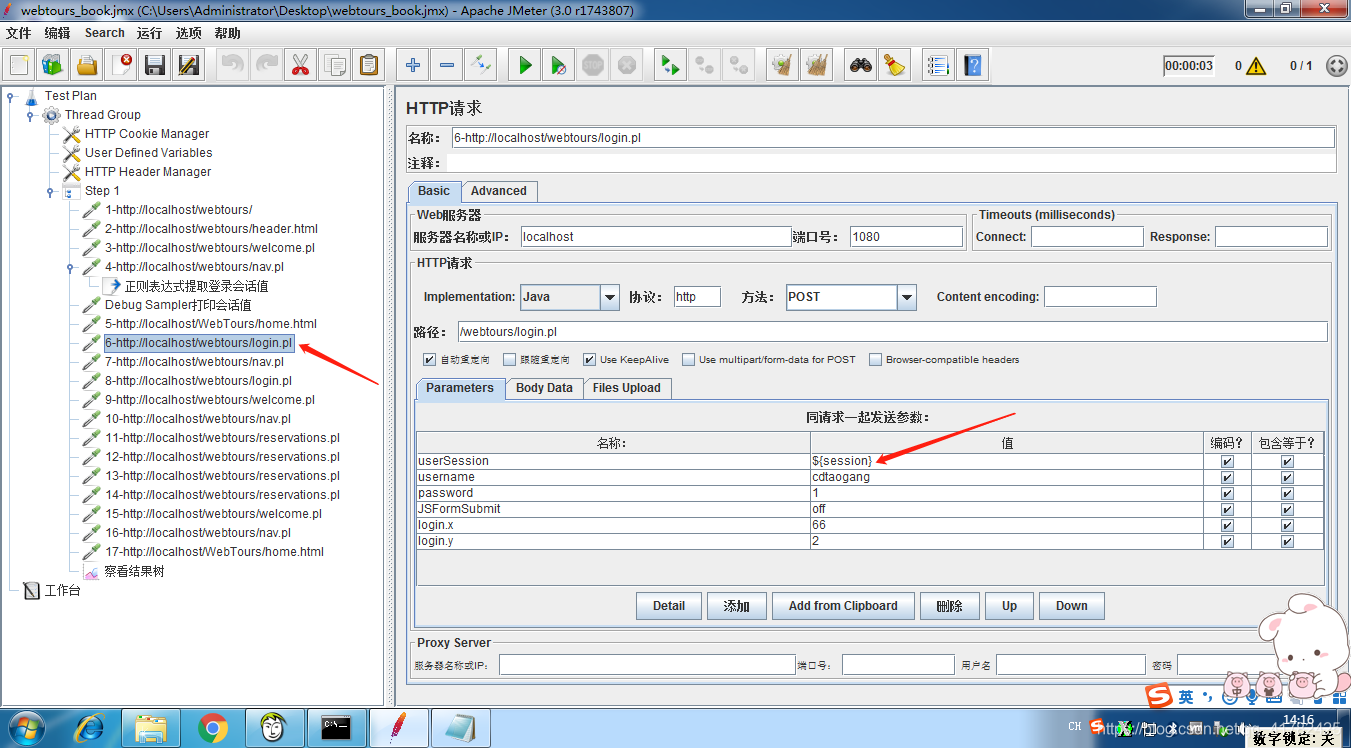Click the 路径 field with /webtours/login.pl

[892, 332]
